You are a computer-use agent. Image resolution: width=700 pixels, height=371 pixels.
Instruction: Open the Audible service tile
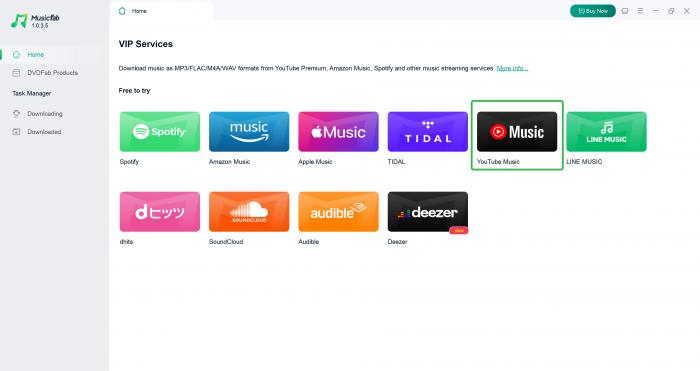338,212
